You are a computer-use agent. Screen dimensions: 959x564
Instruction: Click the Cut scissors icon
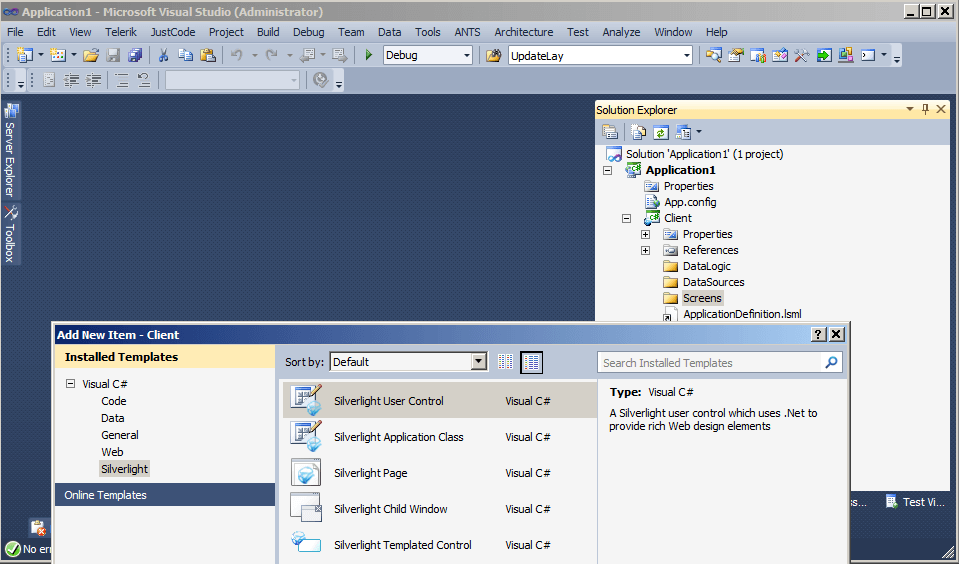[x=163, y=55]
